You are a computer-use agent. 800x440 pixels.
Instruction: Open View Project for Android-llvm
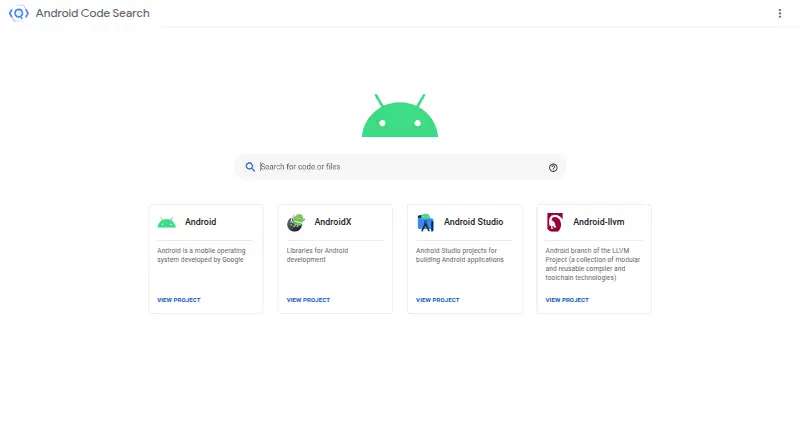(x=567, y=300)
